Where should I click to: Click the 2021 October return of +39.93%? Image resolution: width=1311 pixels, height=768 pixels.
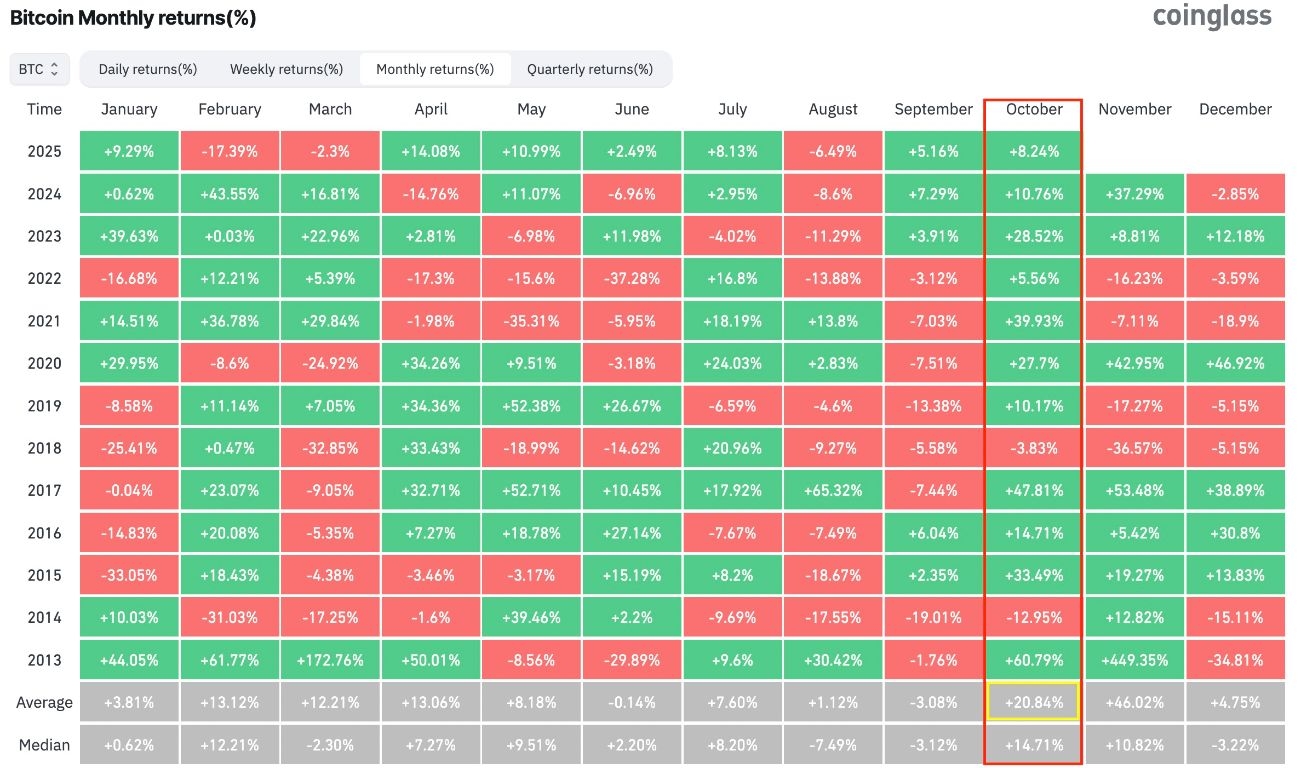(x=1033, y=321)
